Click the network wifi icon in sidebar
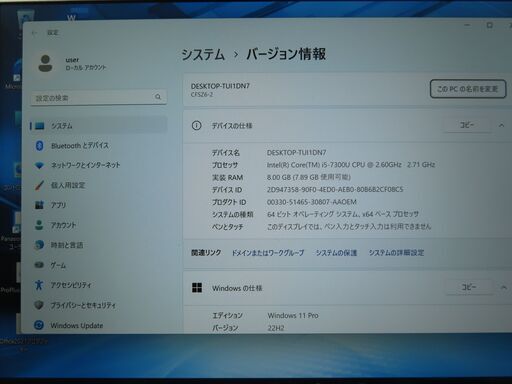Image resolution: width=512 pixels, height=384 pixels. point(39,165)
